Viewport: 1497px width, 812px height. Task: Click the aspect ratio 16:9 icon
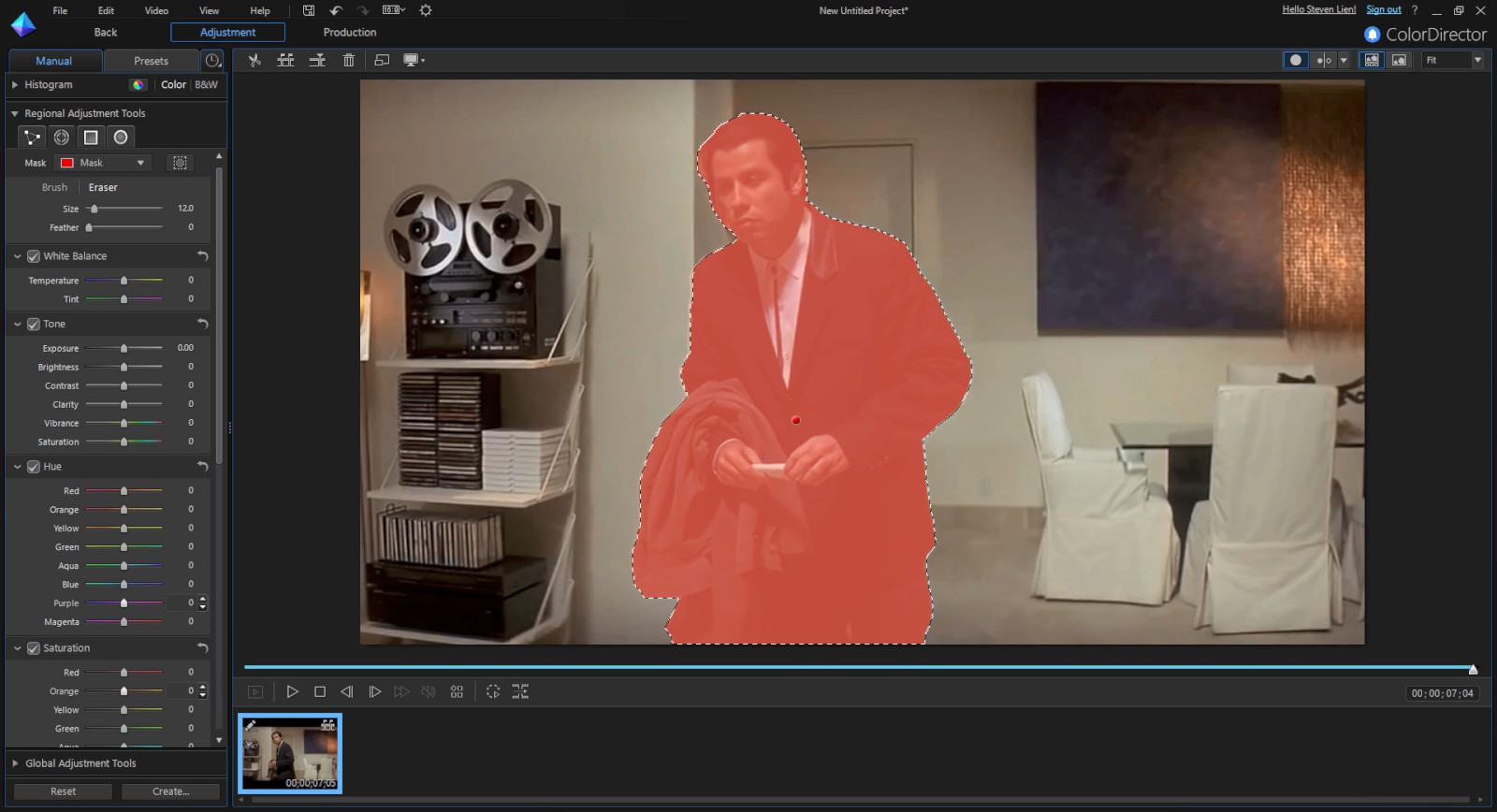pyautogui.click(x=394, y=10)
